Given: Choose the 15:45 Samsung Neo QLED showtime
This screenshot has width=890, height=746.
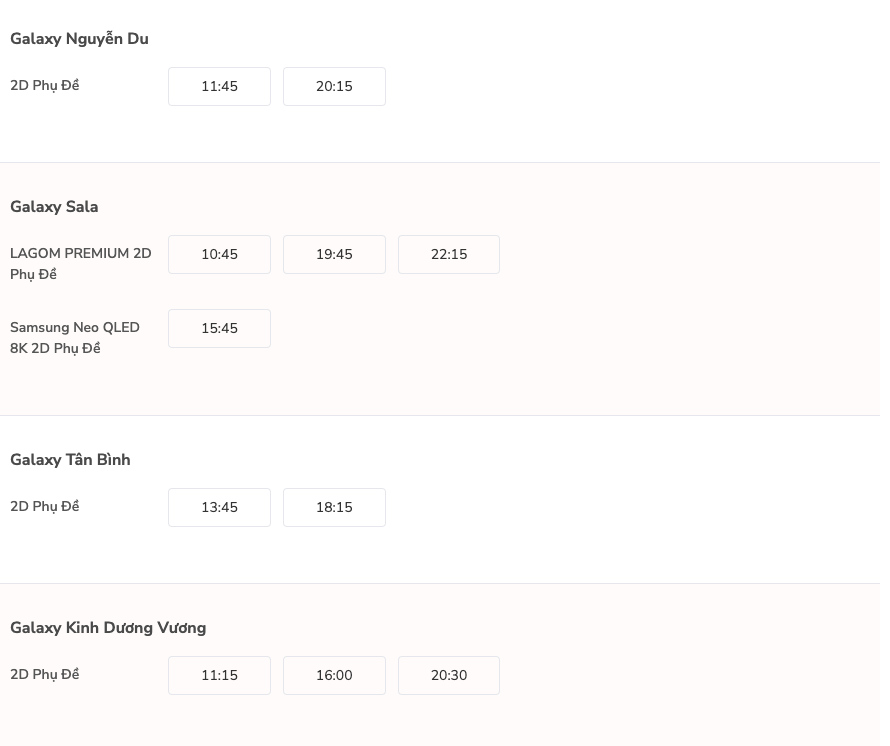Looking at the screenshot, I should (x=219, y=328).
